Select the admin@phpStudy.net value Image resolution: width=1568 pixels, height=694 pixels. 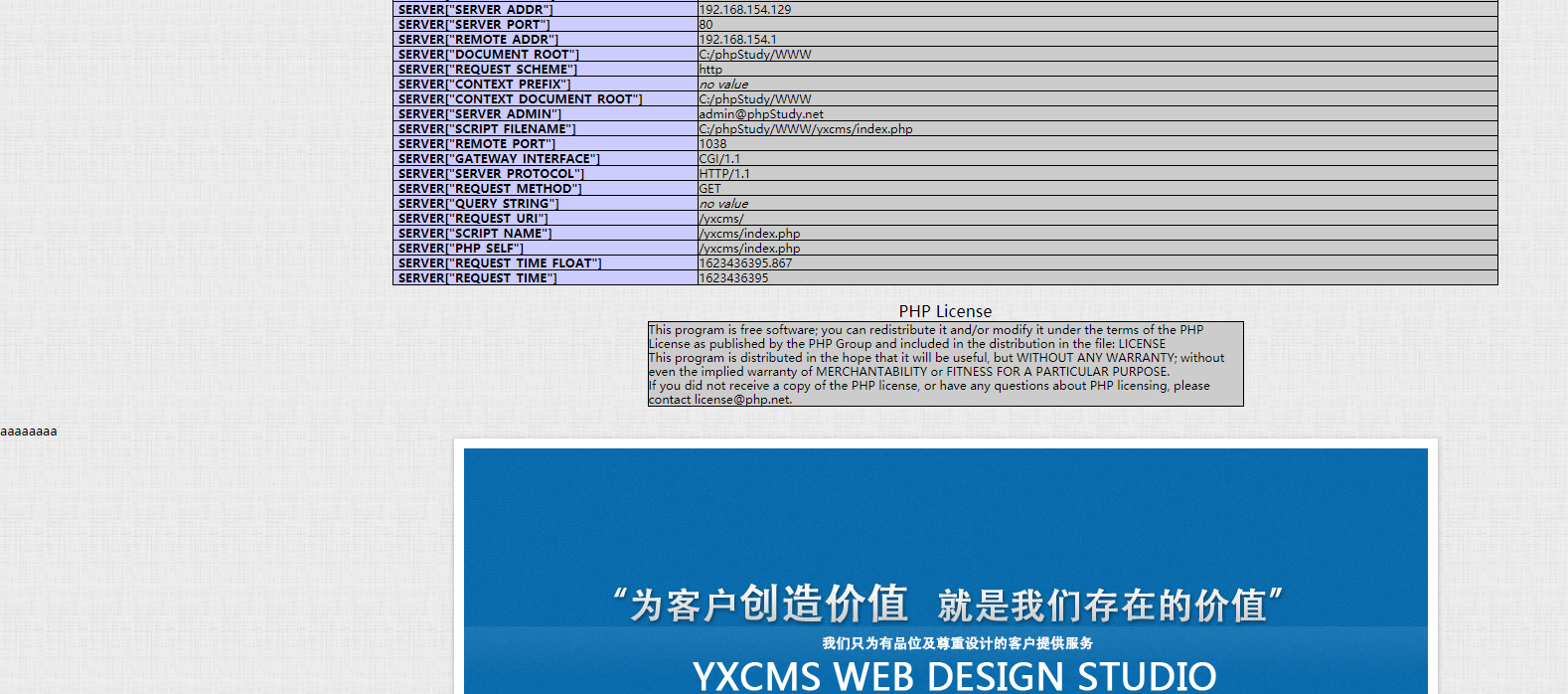[761, 113]
